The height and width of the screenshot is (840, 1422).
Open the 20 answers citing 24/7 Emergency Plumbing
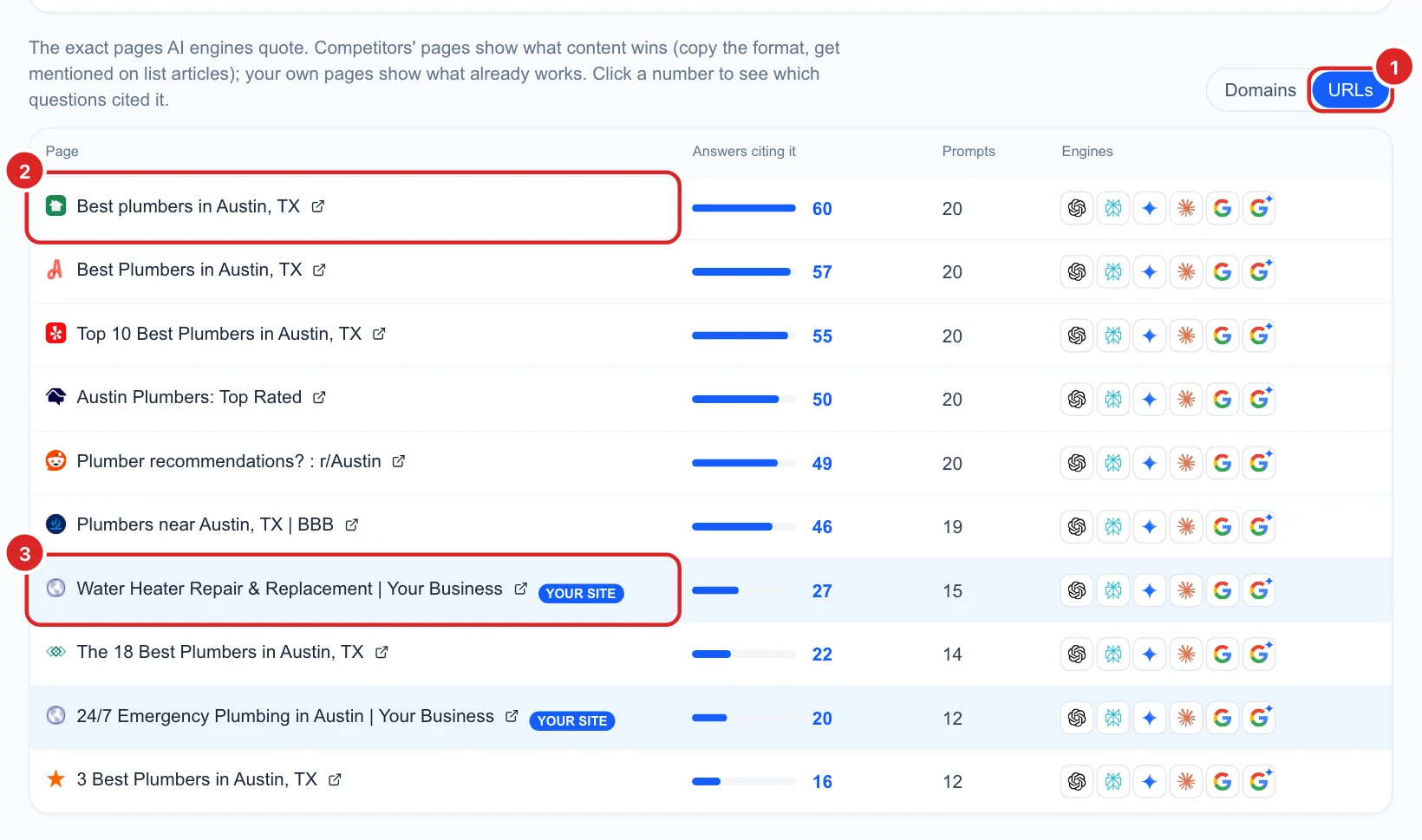coord(822,719)
